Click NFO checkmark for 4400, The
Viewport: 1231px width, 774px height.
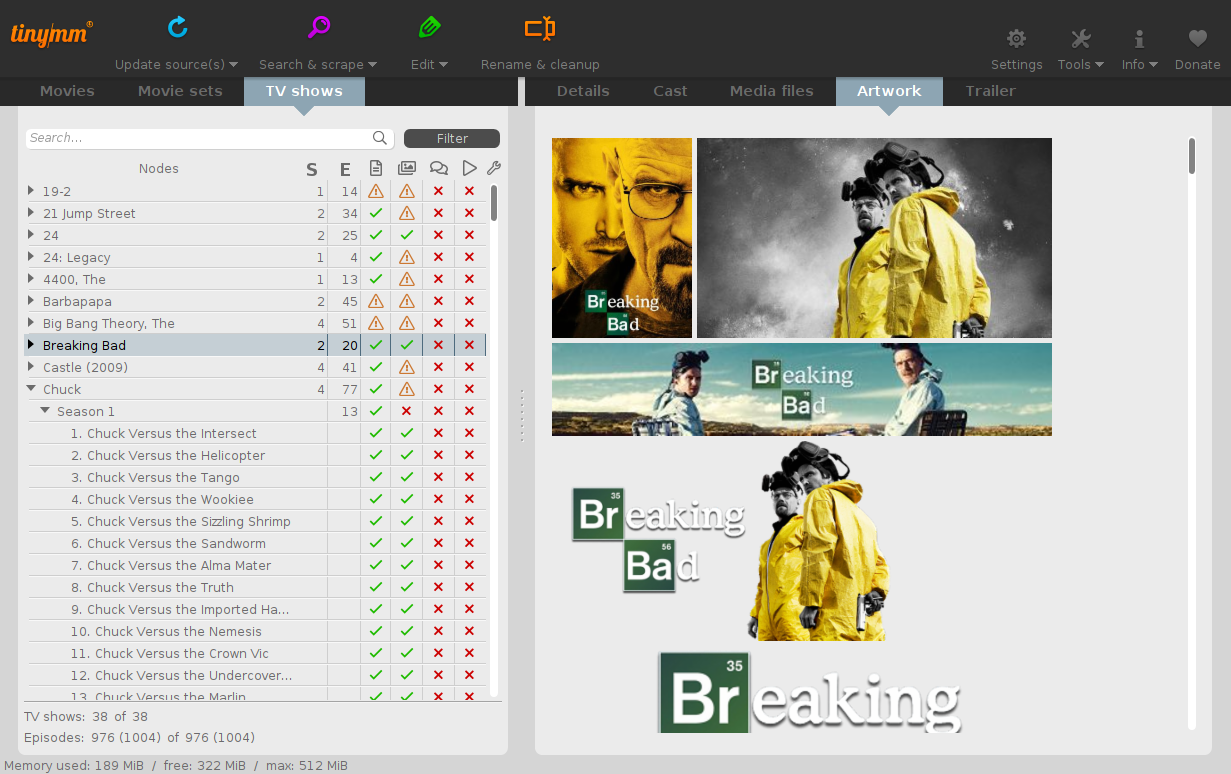click(376, 279)
